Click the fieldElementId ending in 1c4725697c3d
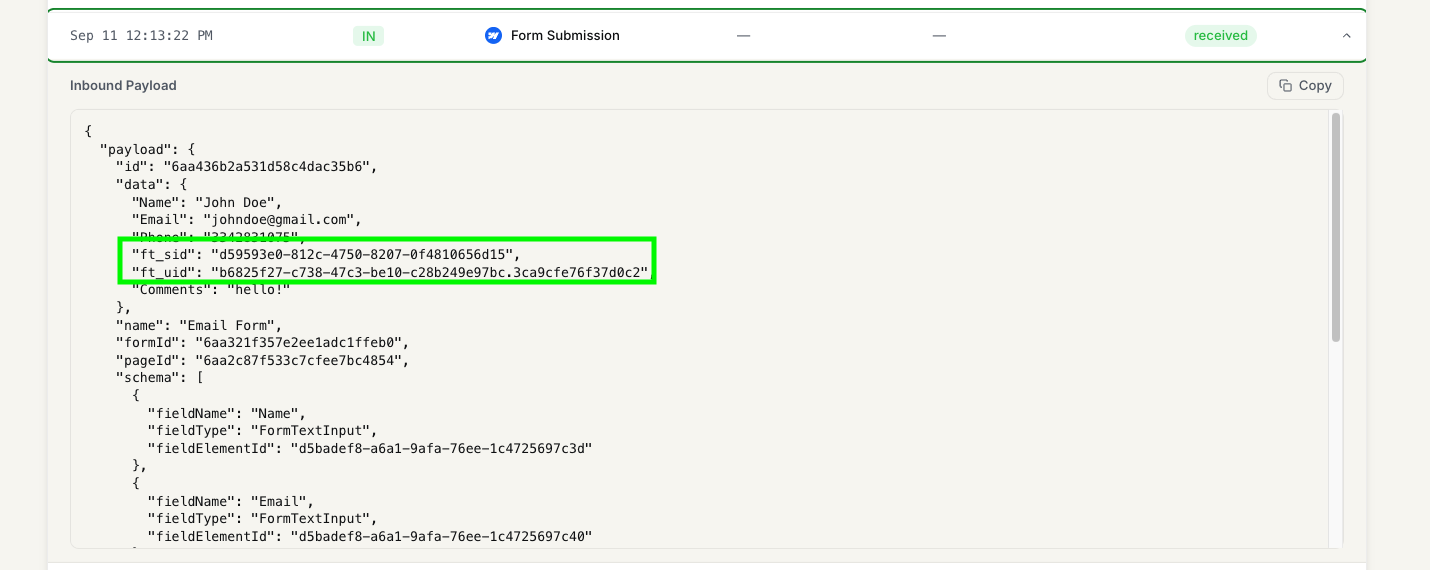Image resolution: width=1430 pixels, height=570 pixels. (370, 449)
